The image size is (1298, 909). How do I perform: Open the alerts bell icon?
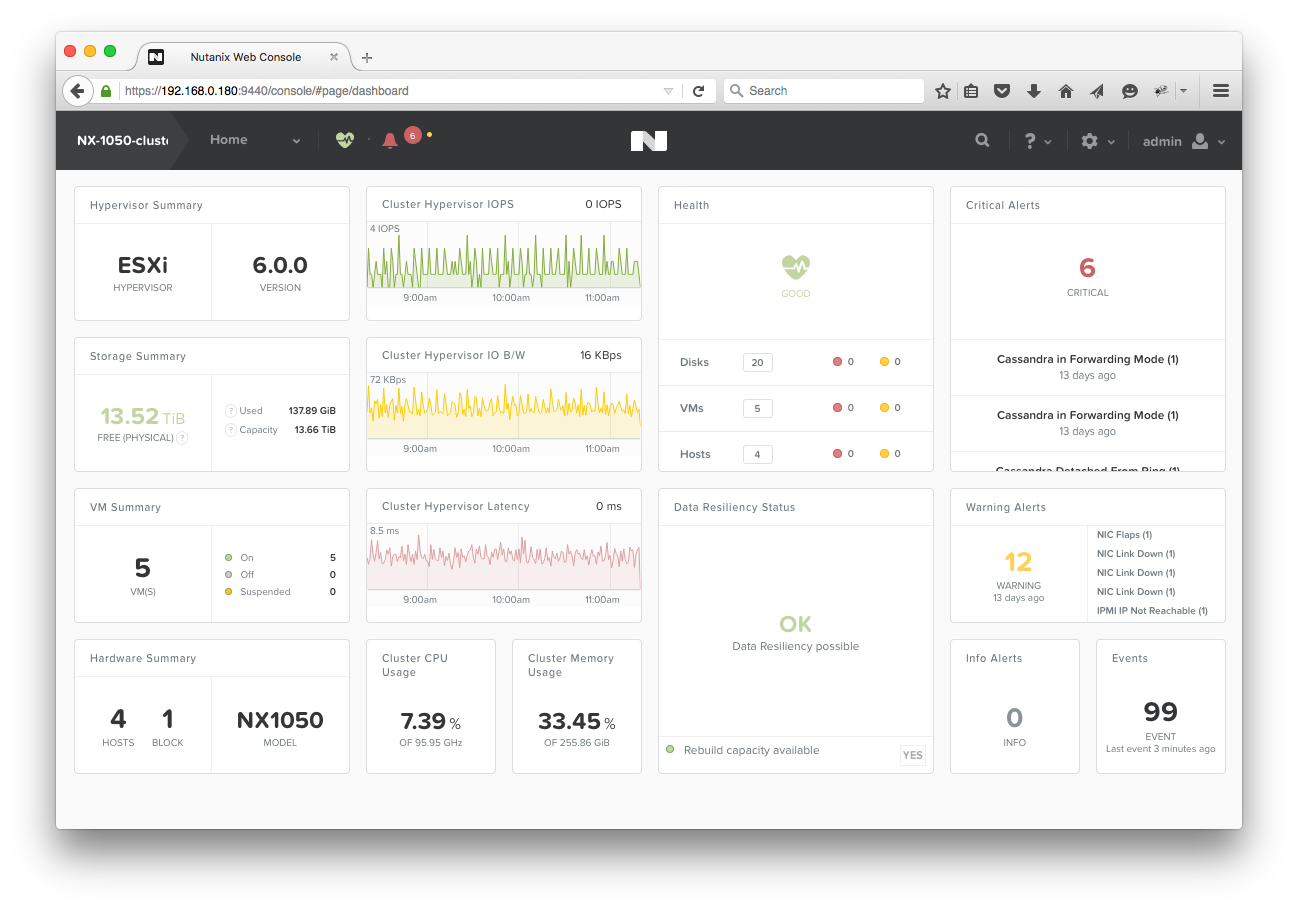[x=390, y=141]
